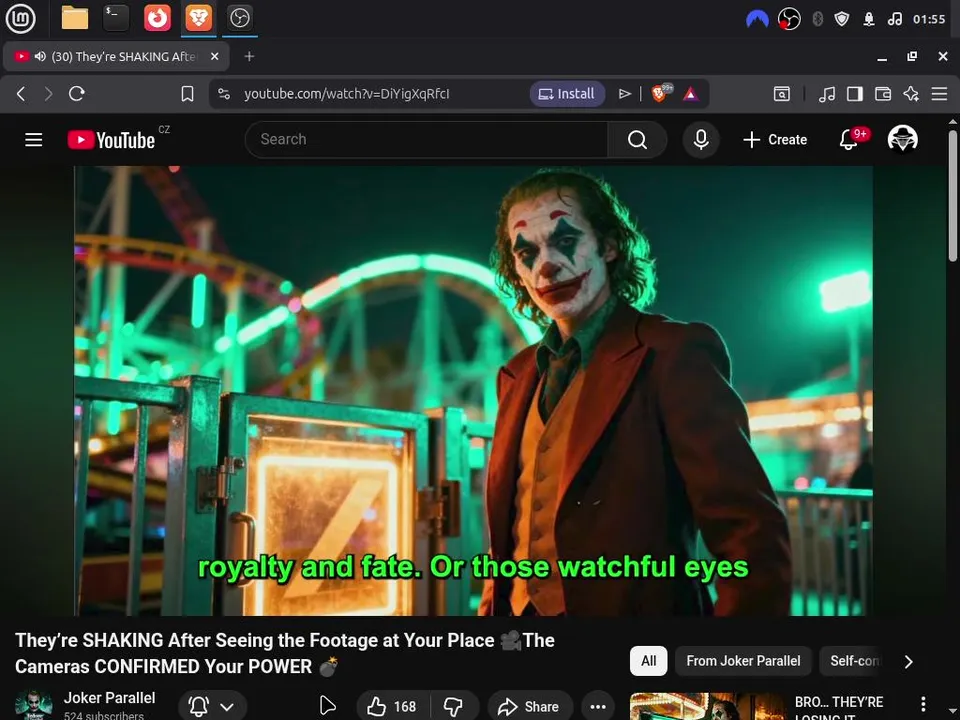
Task: Open the Leo AI assistant icon
Action: [x=911, y=94]
